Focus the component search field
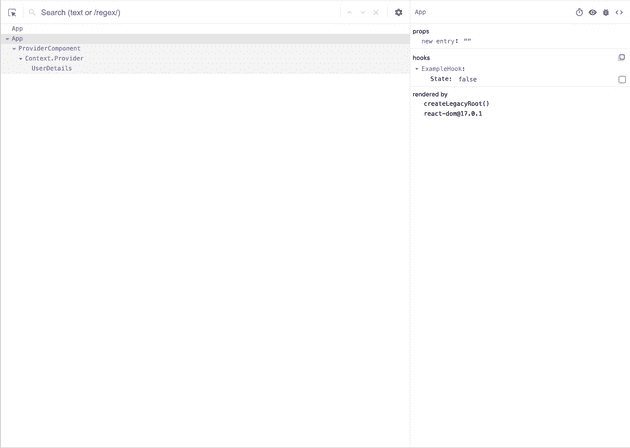Image resolution: width=630 pixels, height=448 pixels. (x=189, y=12)
